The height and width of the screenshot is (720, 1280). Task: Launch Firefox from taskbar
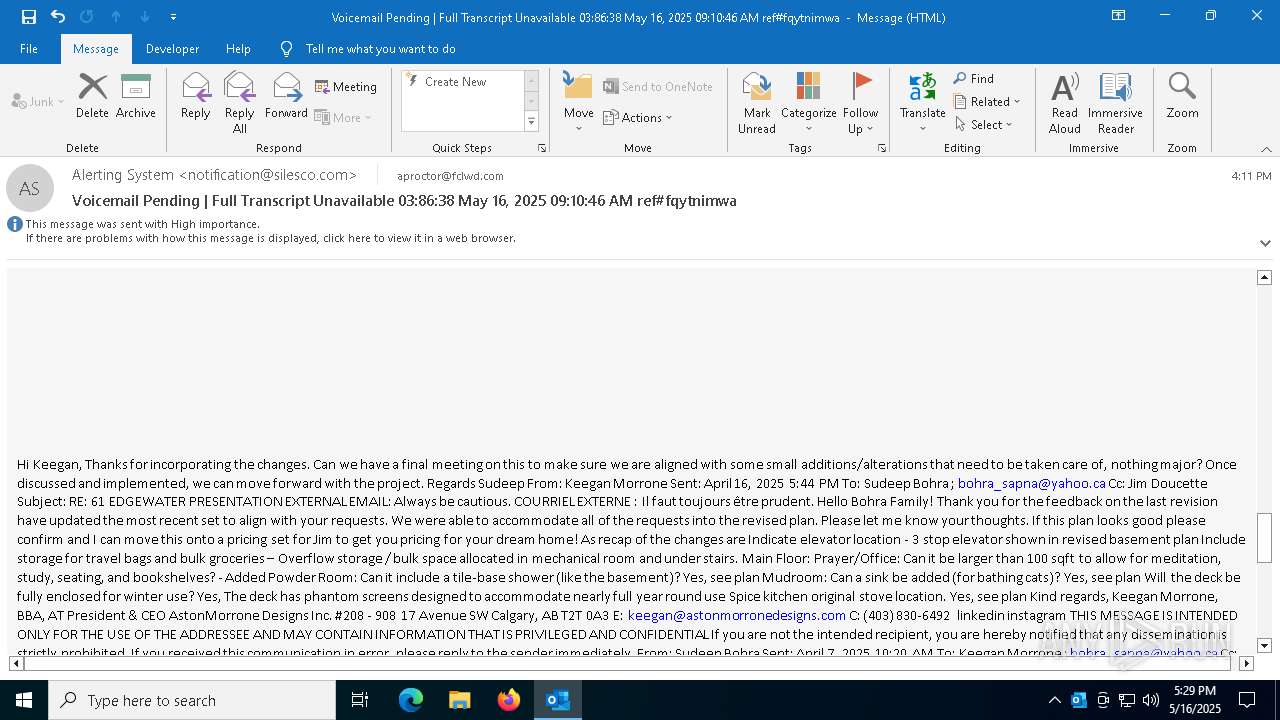[509, 700]
